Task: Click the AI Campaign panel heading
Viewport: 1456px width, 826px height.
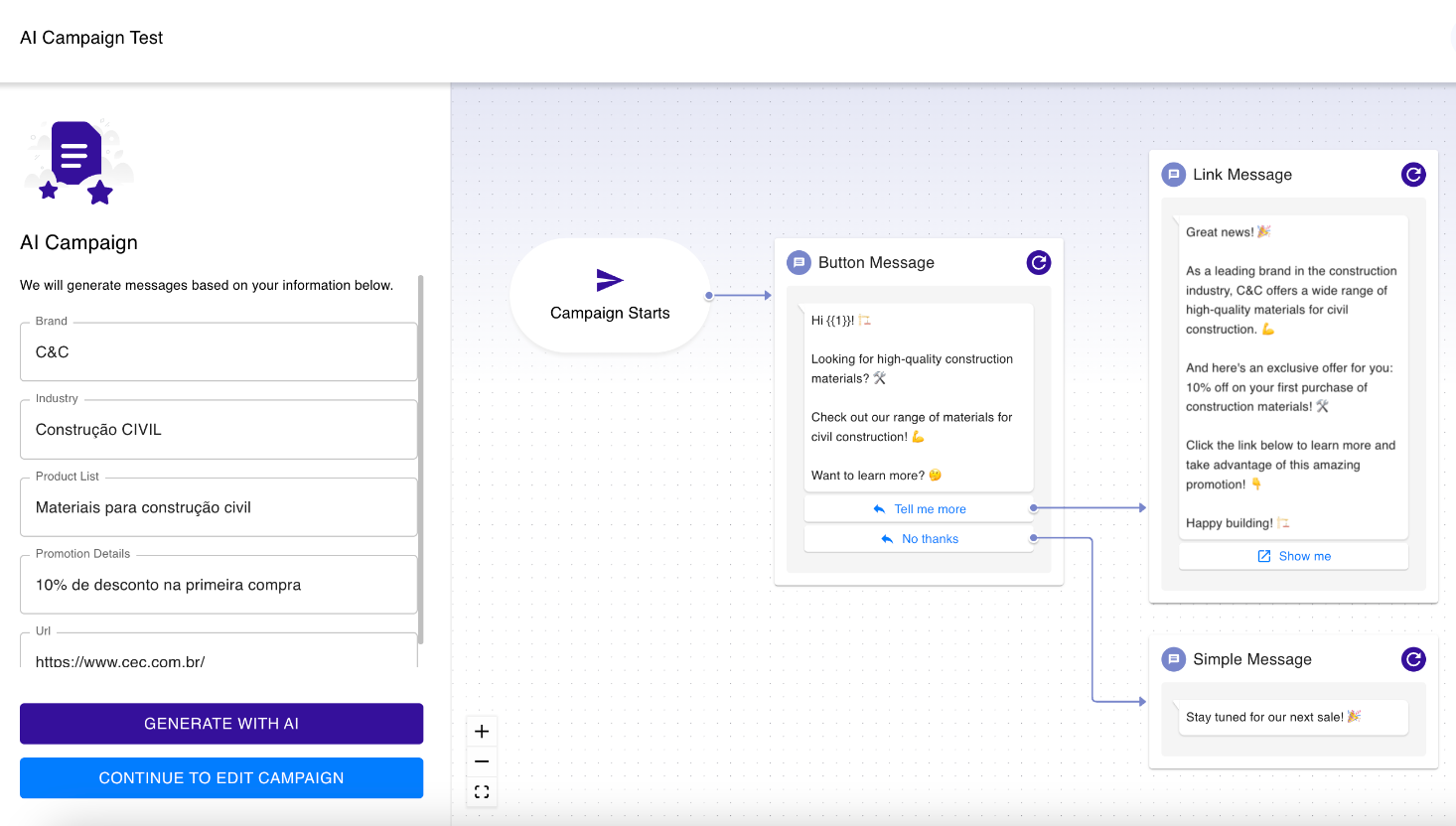Action: [x=79, y=243]
